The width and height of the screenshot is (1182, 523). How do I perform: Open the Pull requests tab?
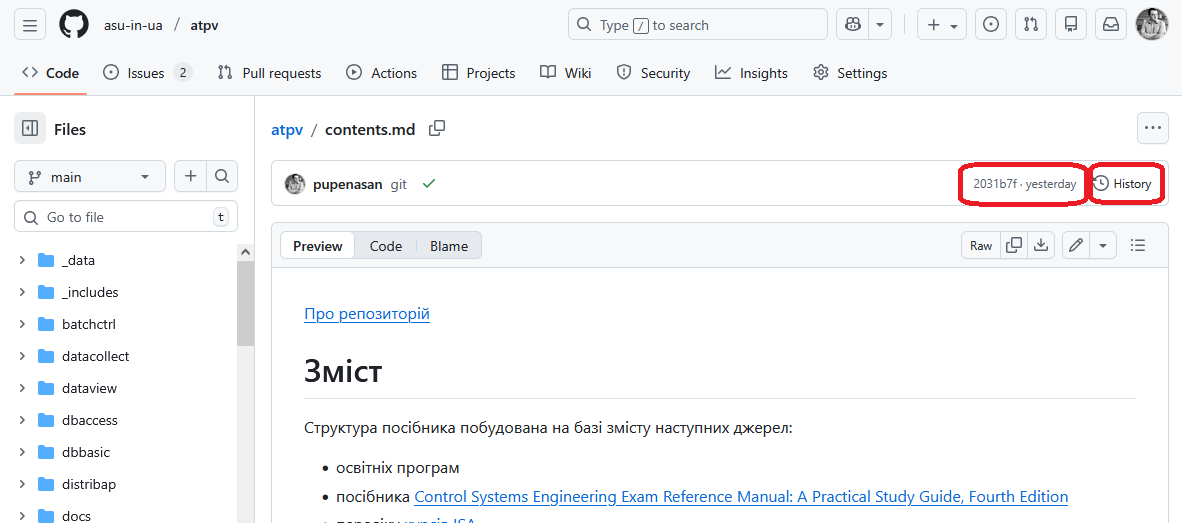point(270,73)
